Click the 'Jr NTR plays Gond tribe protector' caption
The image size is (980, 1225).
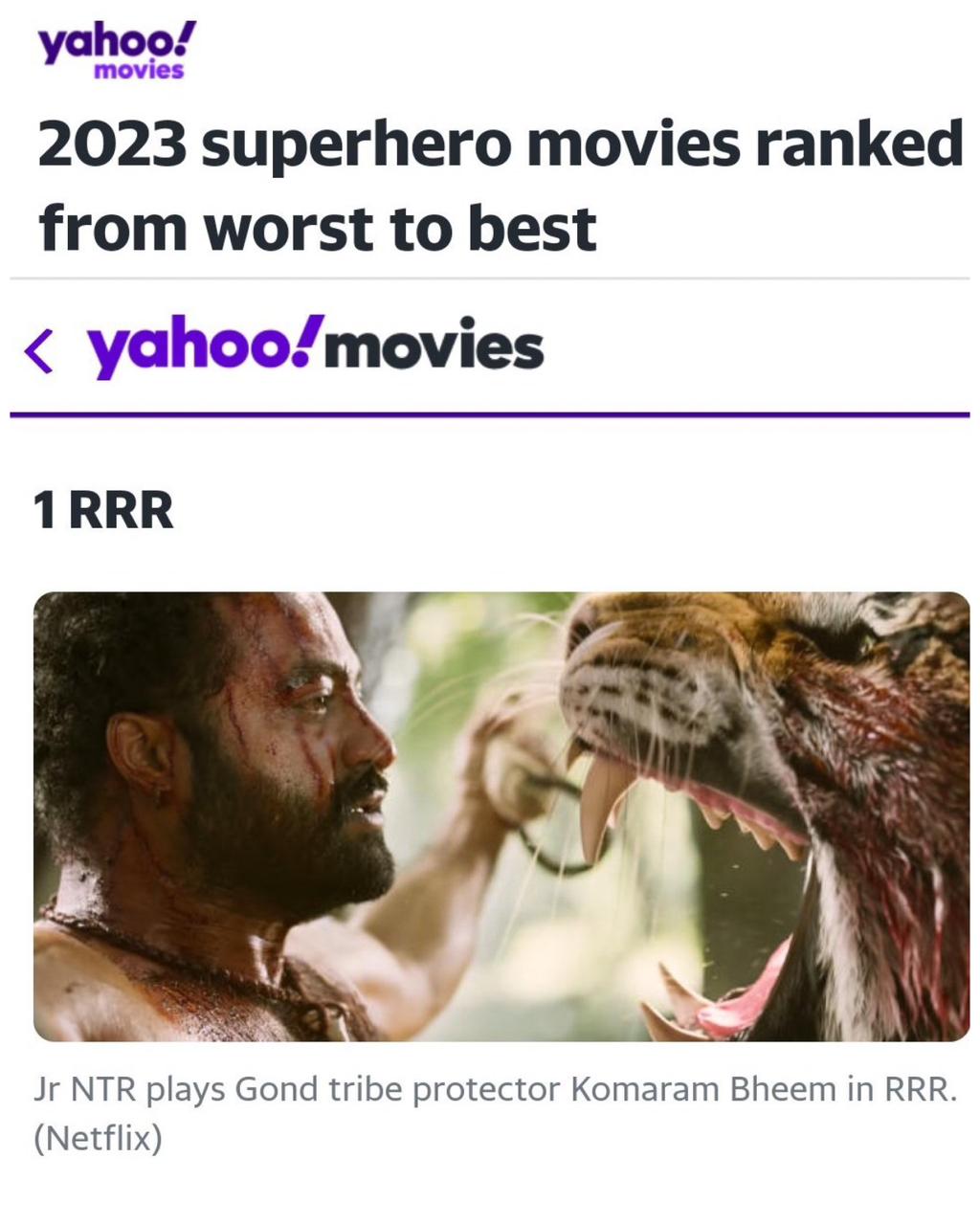(298, 1091)
